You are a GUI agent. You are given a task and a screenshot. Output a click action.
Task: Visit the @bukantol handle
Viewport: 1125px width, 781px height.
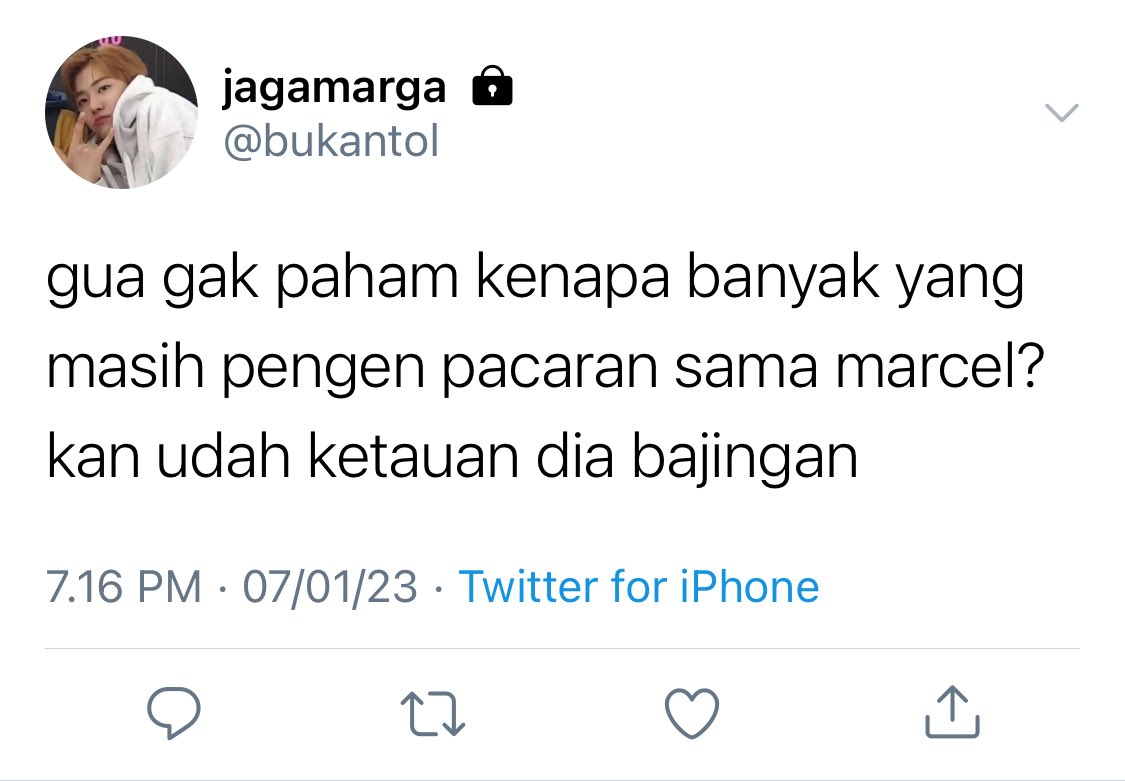click(331, 141)
